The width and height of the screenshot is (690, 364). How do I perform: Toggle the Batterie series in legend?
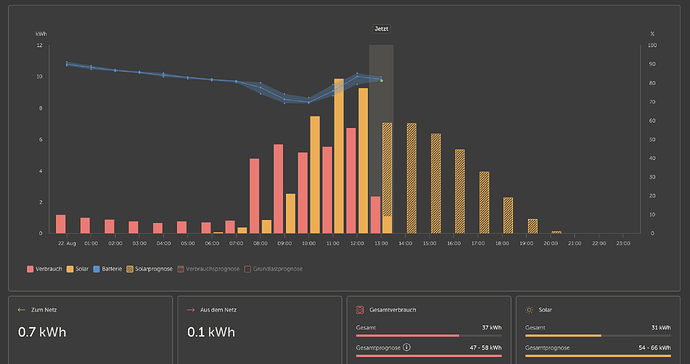pyautogui.click(x=107, y=269)
